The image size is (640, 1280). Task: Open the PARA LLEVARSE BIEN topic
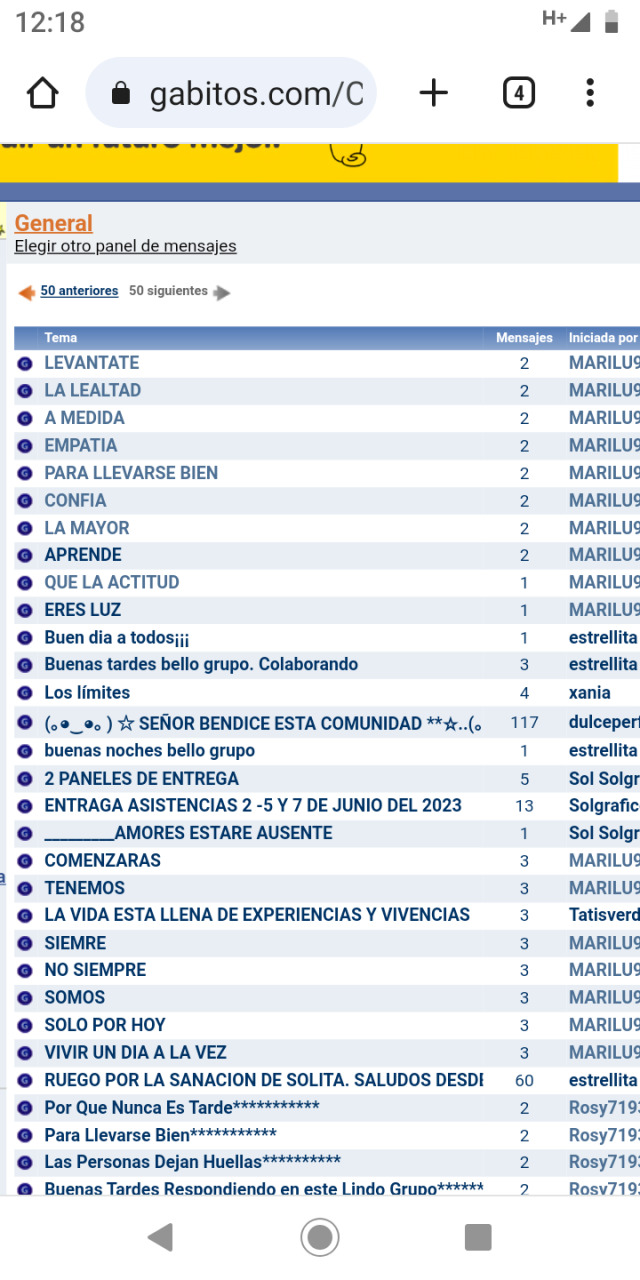[131, 473]
